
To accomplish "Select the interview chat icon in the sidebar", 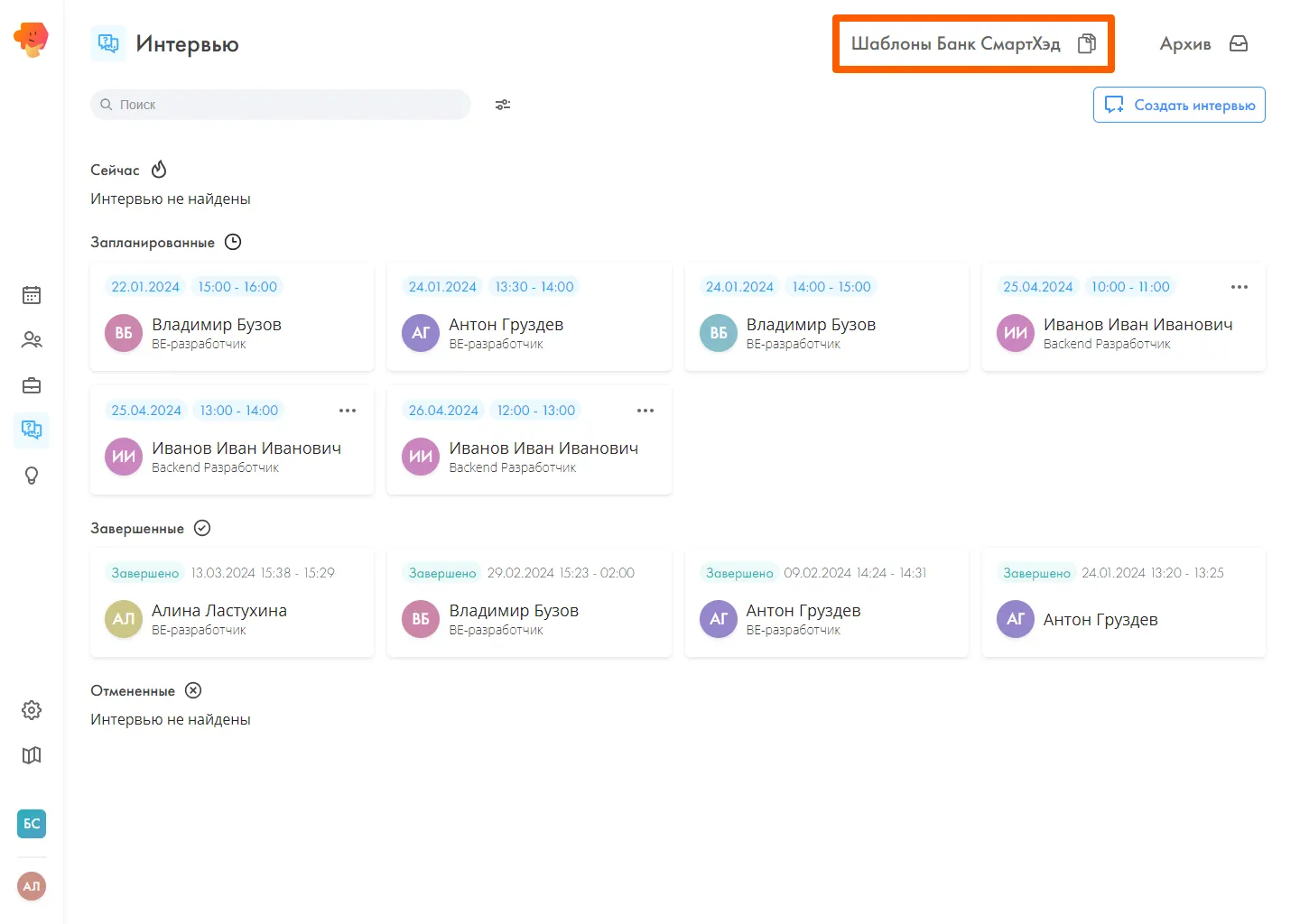I will [x=32, y=430].
